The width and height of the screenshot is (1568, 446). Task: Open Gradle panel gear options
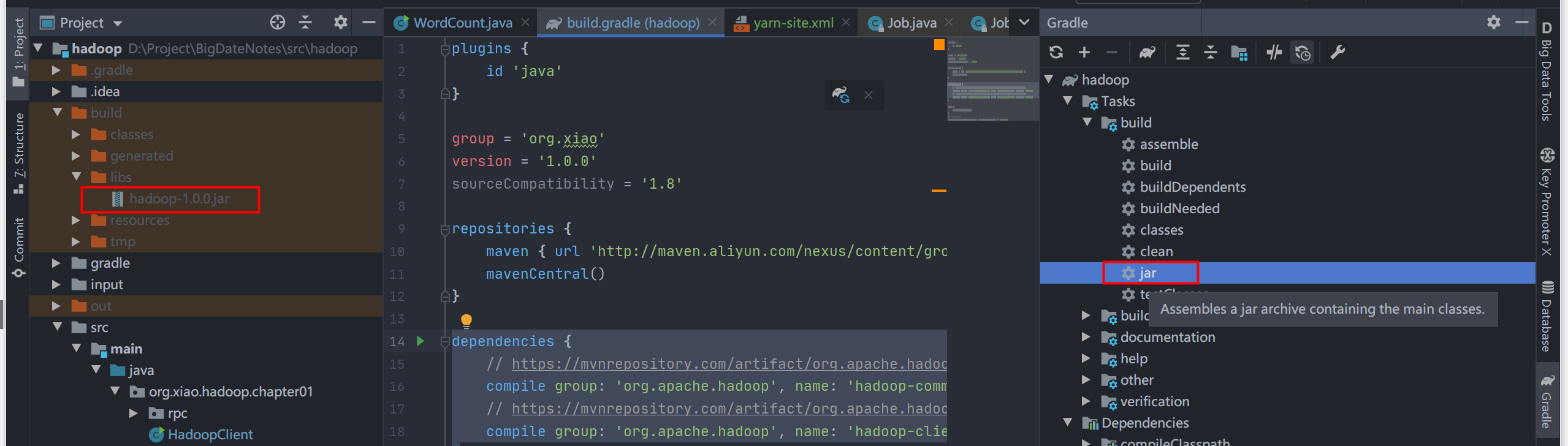coord(1494,23)
